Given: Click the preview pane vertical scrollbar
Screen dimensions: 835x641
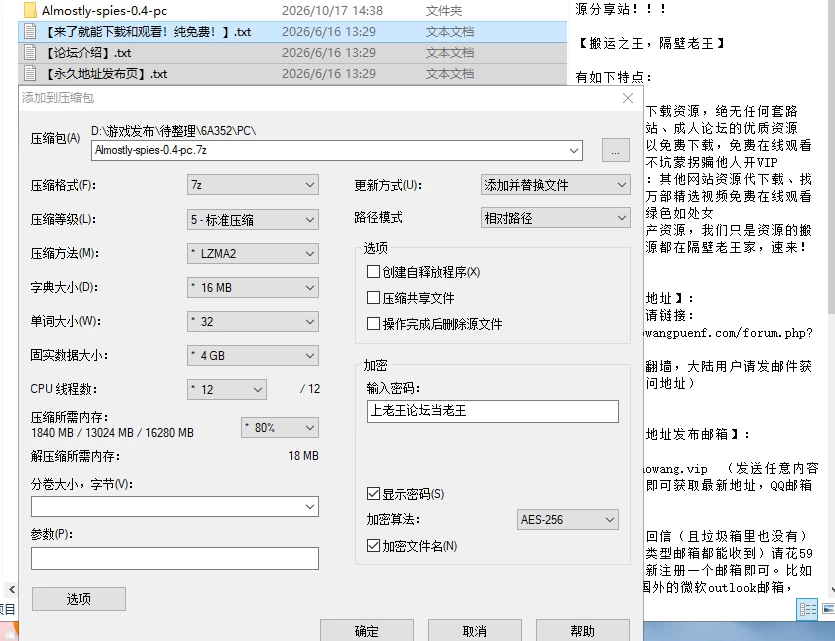Looking at the screenshot, I should click(831, 157).
